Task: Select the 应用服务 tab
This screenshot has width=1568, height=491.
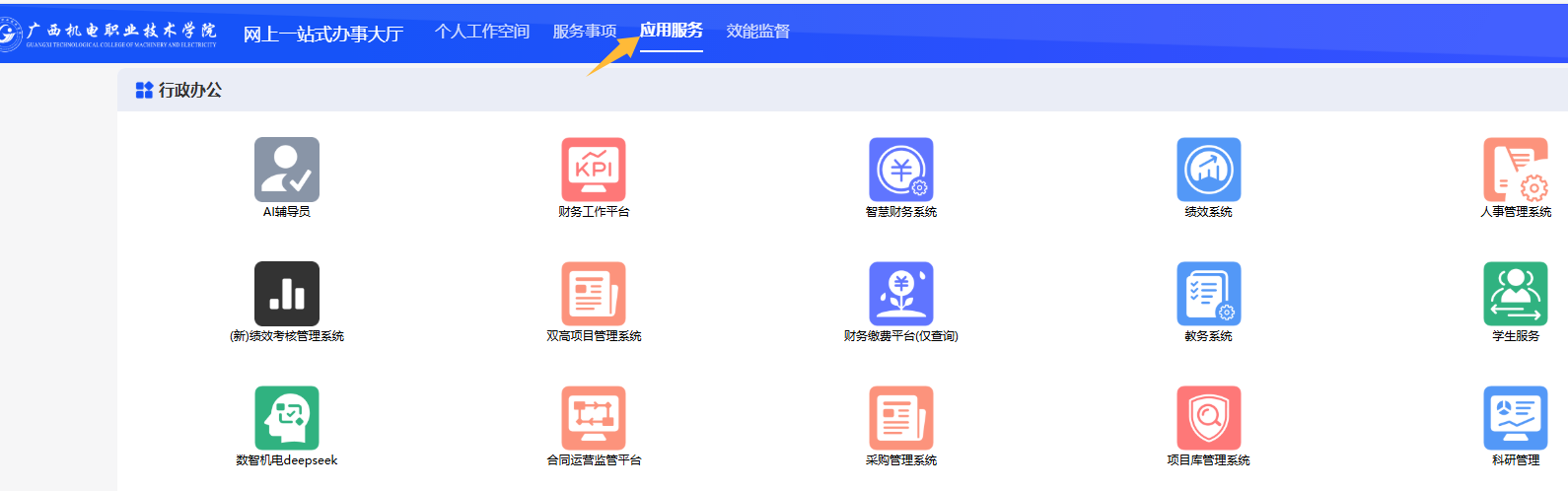Action: pyautogui.click(x=671, y=31)
